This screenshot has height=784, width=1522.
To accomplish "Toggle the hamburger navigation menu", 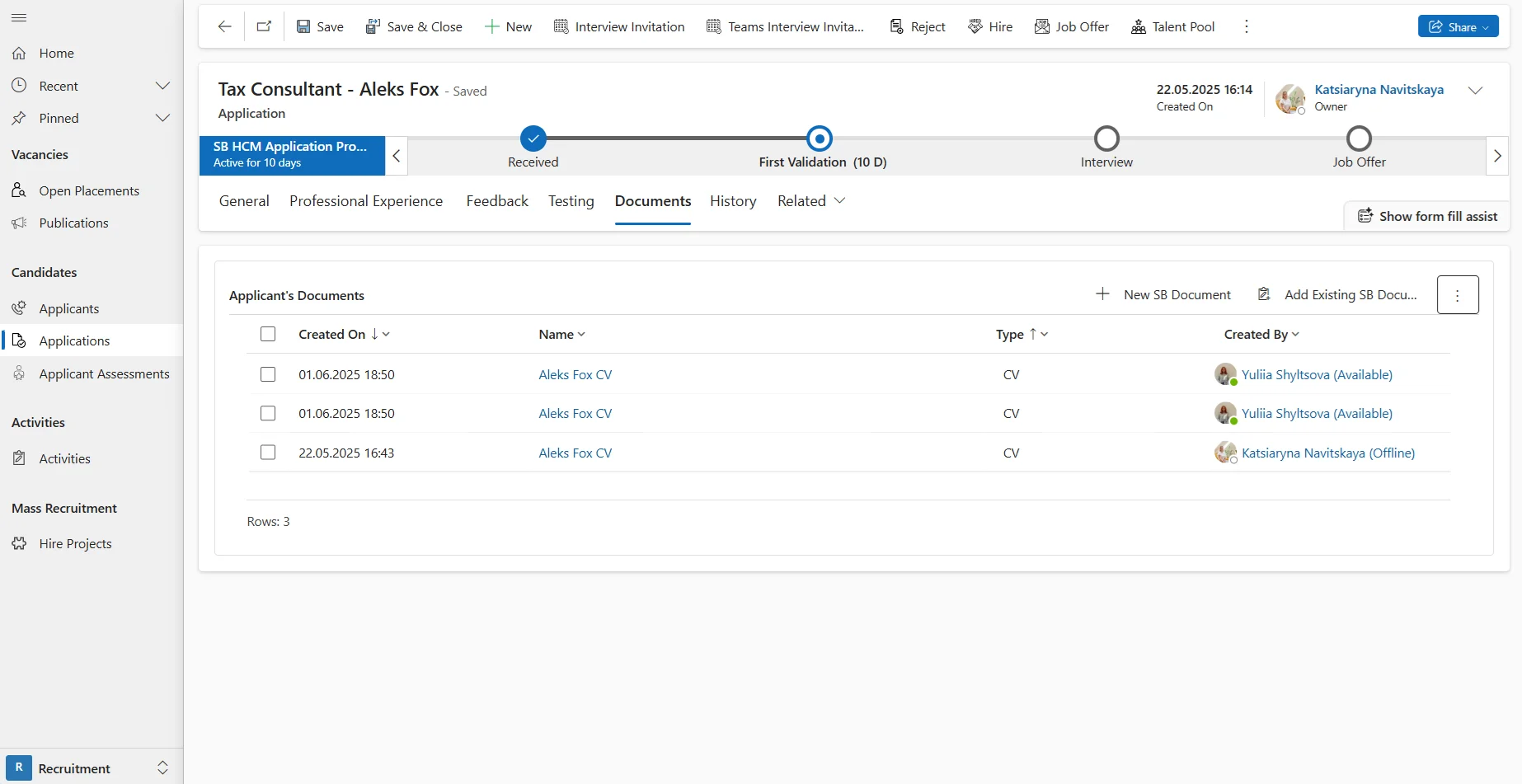I will coord(19,17).
